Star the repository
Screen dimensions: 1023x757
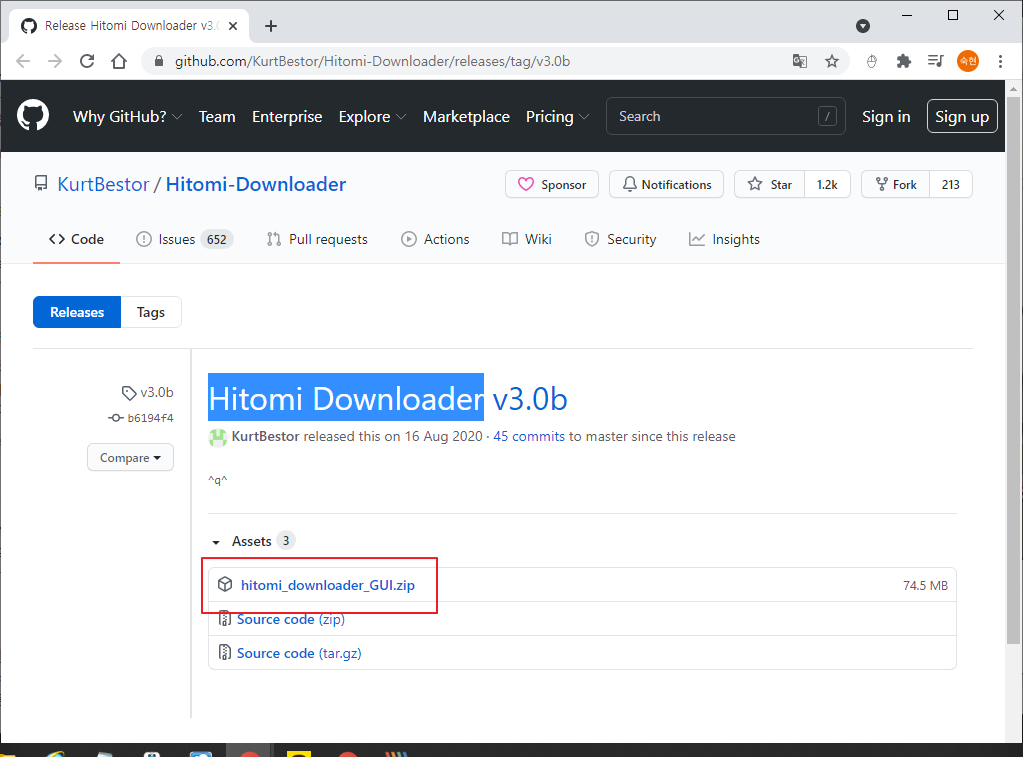point(770,184)
